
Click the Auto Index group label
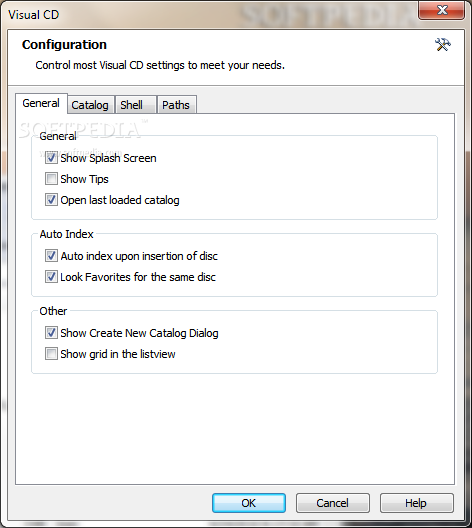click(66, 234)
